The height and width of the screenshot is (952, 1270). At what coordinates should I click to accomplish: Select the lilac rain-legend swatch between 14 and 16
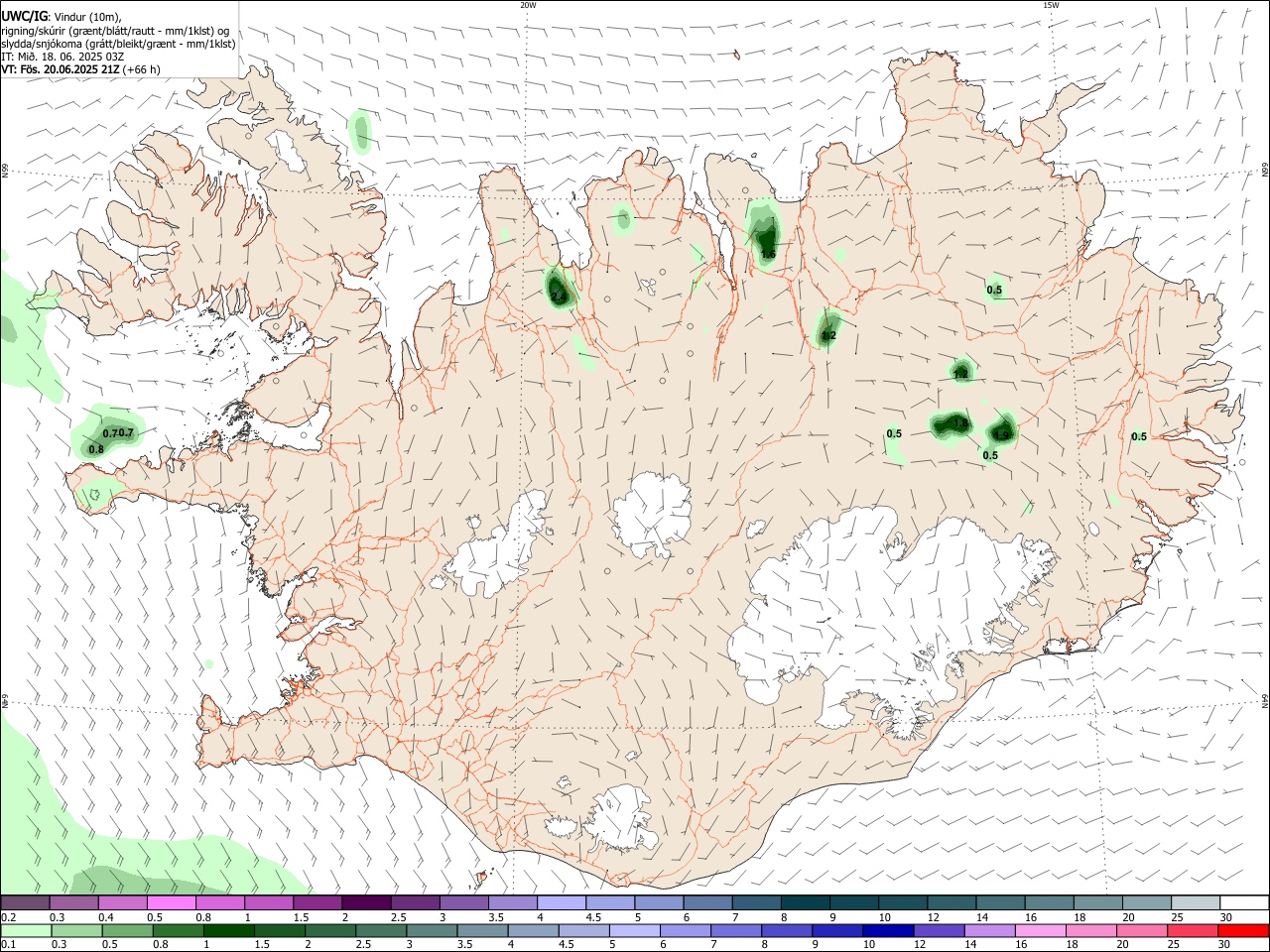click(989, 930)
